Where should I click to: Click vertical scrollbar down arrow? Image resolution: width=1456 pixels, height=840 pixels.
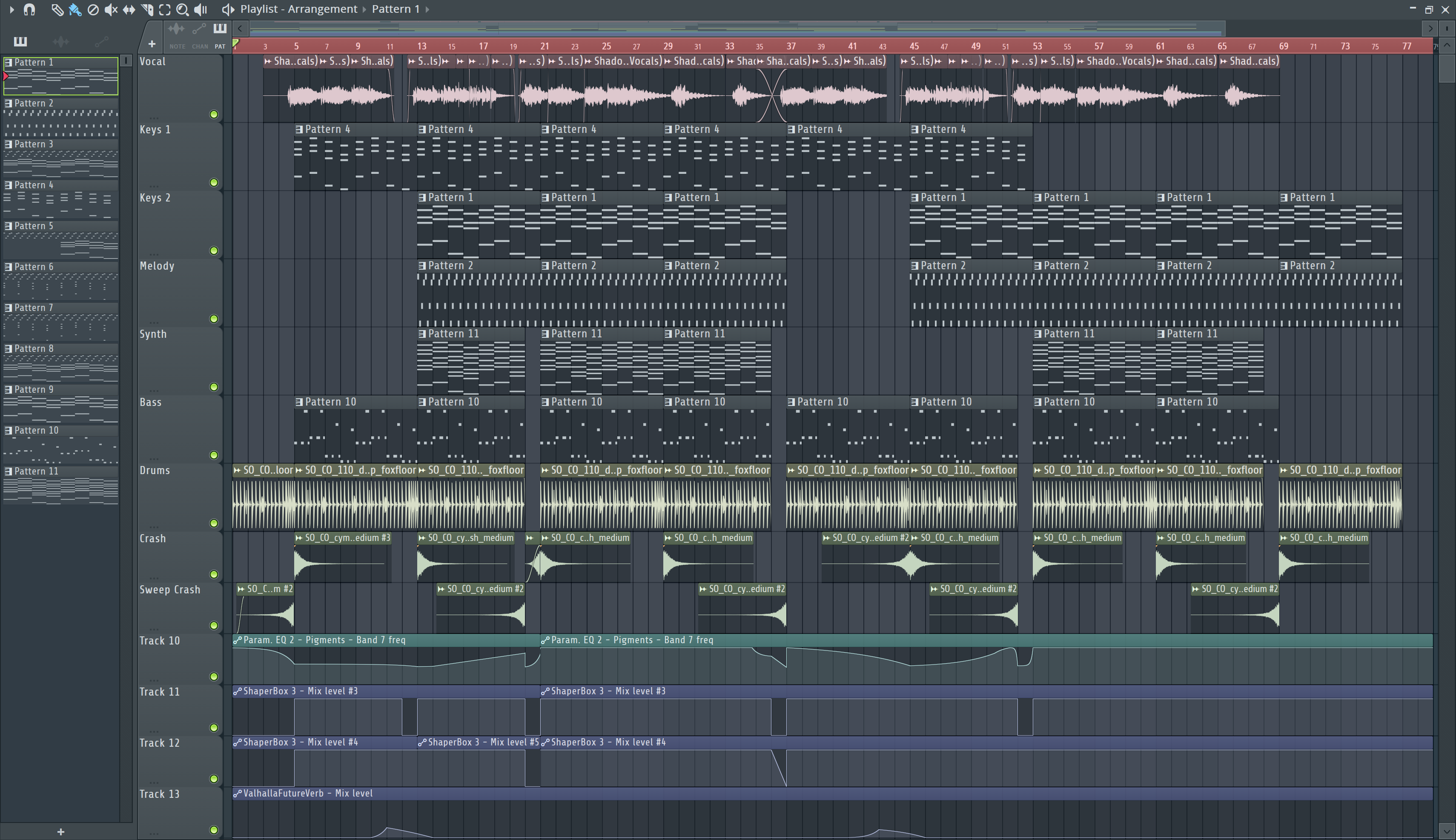tap(1447, 831)
